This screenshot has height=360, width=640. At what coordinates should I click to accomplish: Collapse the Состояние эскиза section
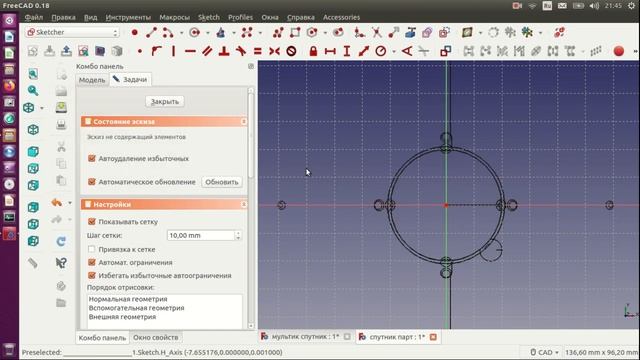(244, 122)
